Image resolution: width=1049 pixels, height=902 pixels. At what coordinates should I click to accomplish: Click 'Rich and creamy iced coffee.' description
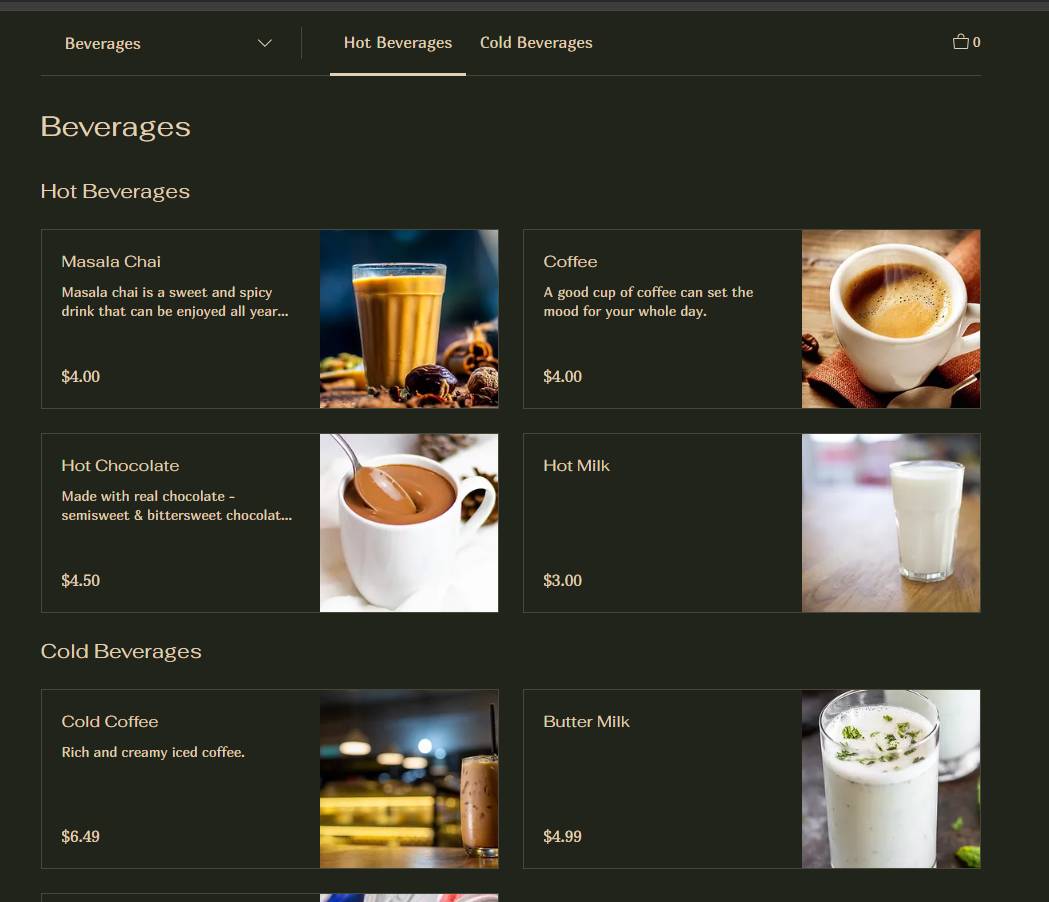pos(153,752)
